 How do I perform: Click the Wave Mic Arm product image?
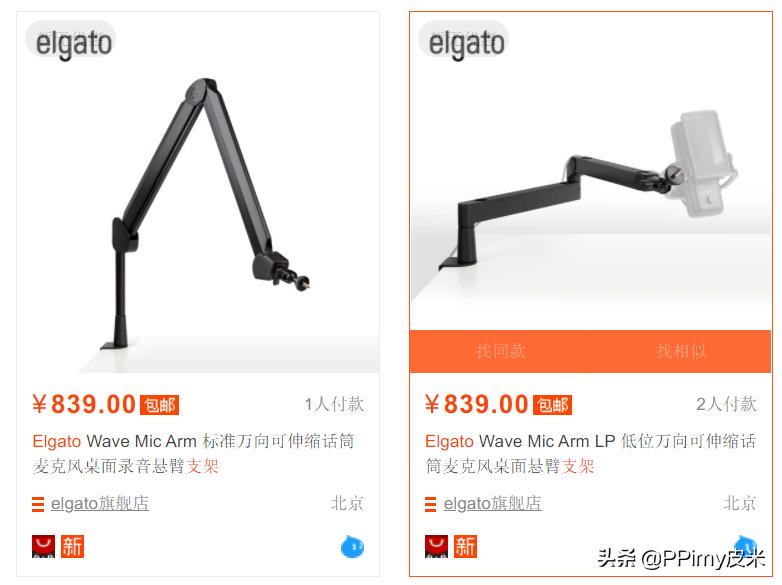[198, 193]
